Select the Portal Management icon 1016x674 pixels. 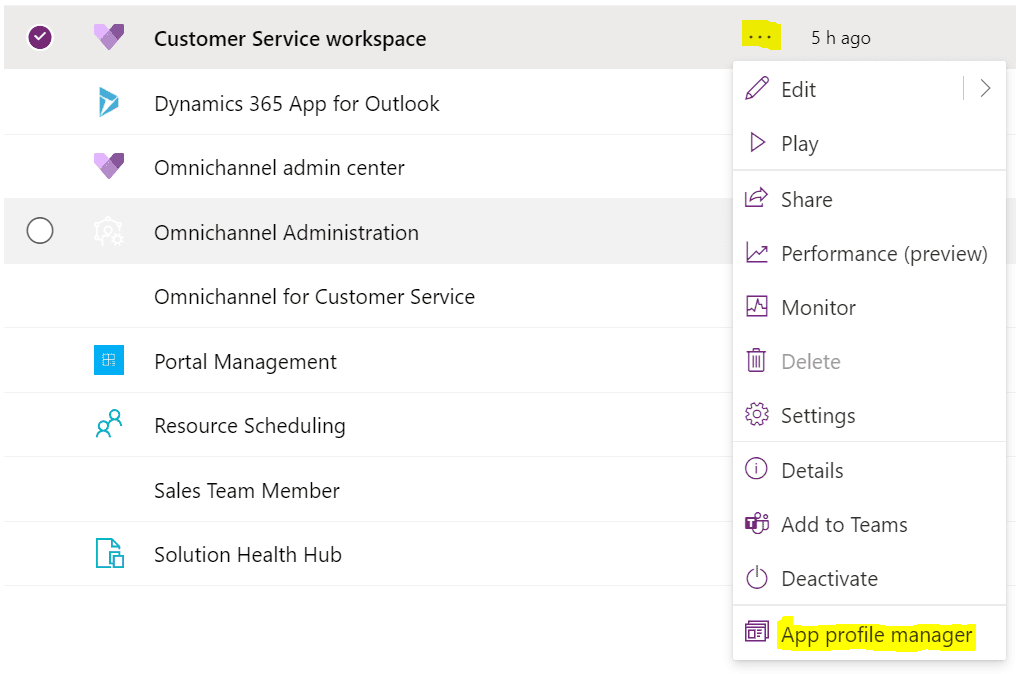coord(109,360)
